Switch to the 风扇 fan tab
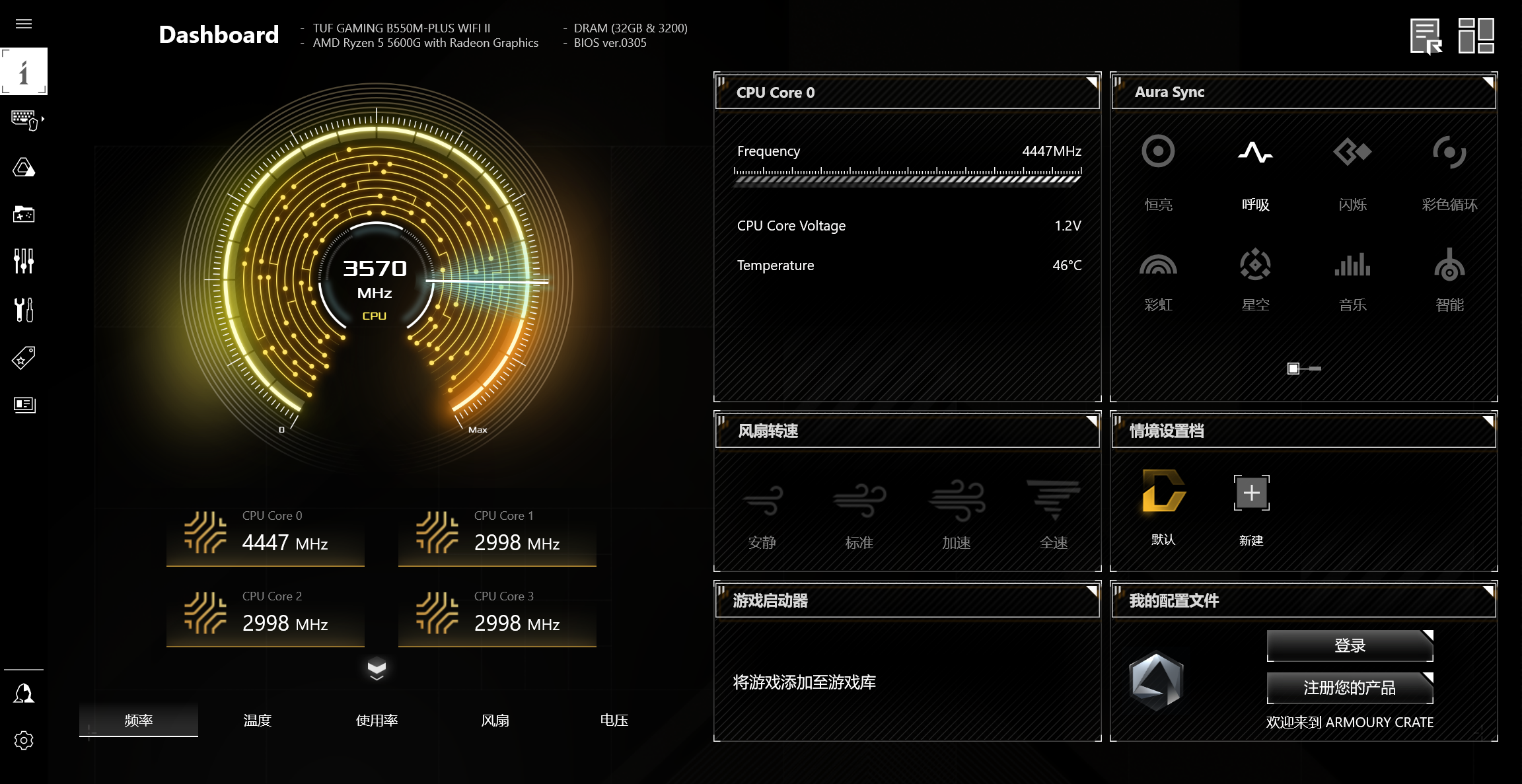1522x784 pixels. pyautogui.click(x=495, y=721)
